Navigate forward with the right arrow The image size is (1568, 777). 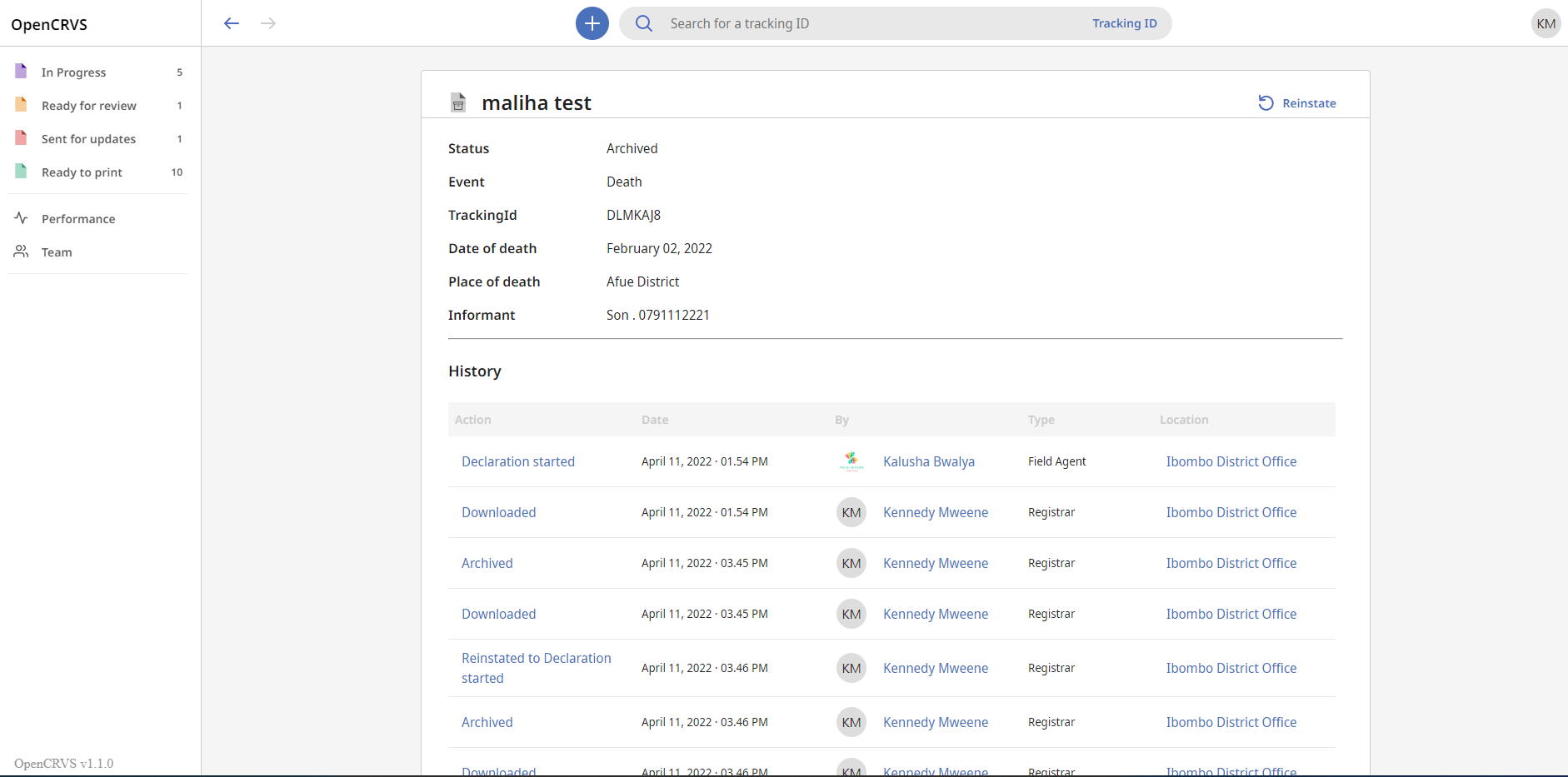[268, 23]
